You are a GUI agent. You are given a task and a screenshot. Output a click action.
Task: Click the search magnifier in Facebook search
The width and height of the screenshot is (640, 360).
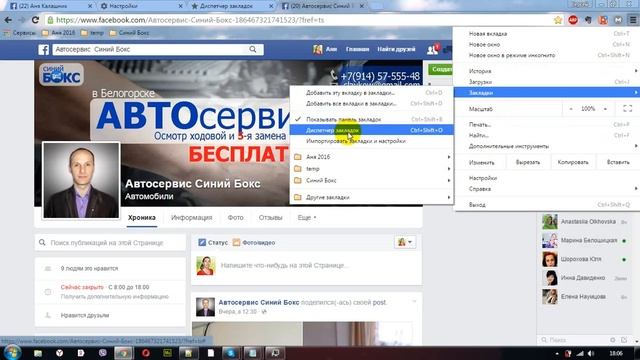click(253, 49)
